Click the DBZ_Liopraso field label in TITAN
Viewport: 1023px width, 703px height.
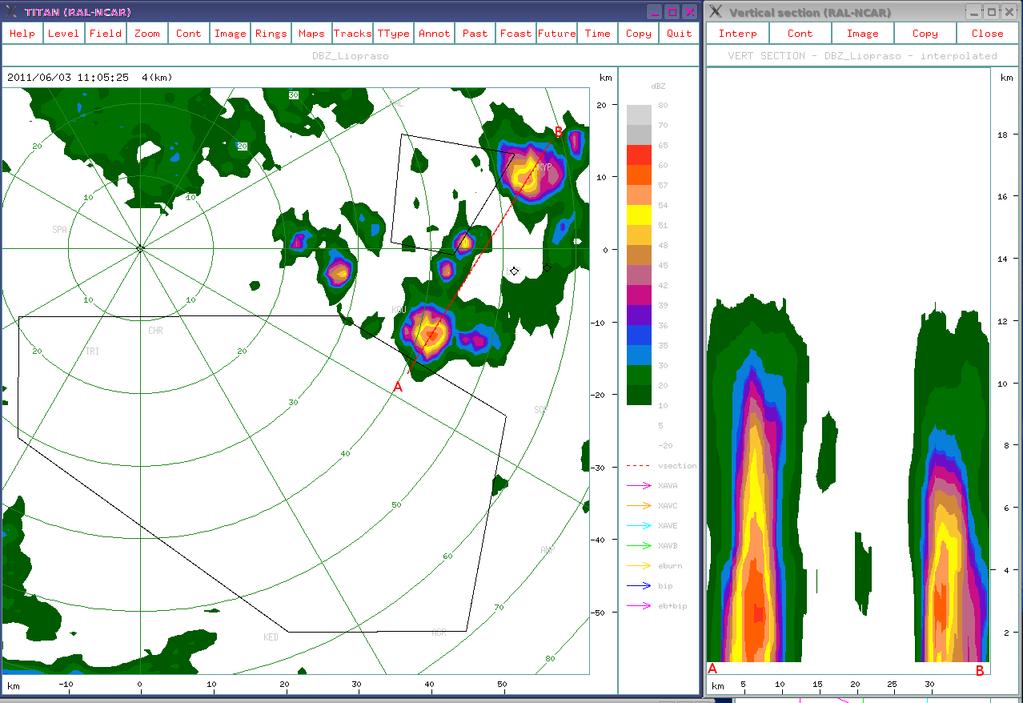350,56
